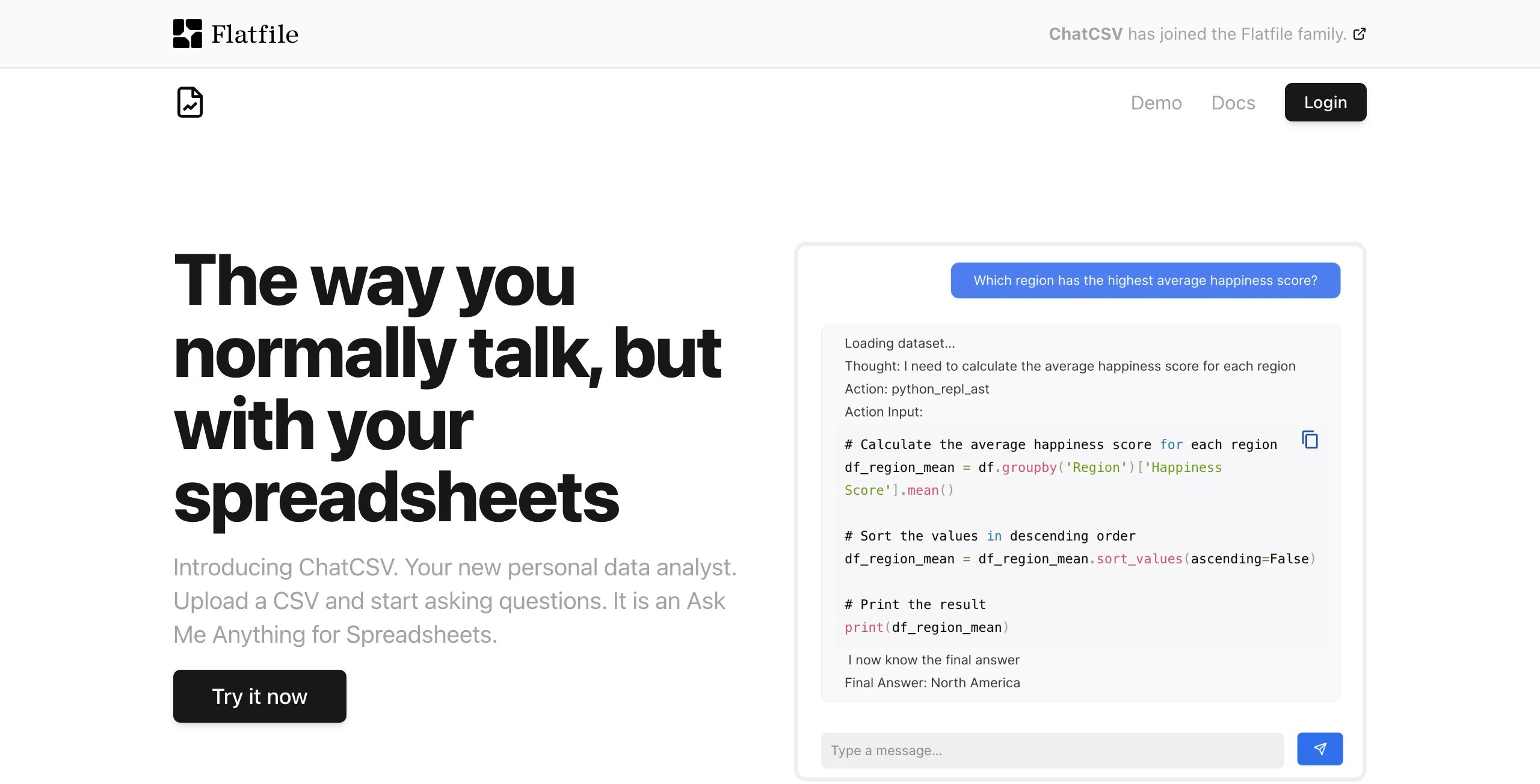The width and height of the screenshot is (1540, 784).
Task: Send message with paper plane icon
Action: click(x=1319, y=749)
